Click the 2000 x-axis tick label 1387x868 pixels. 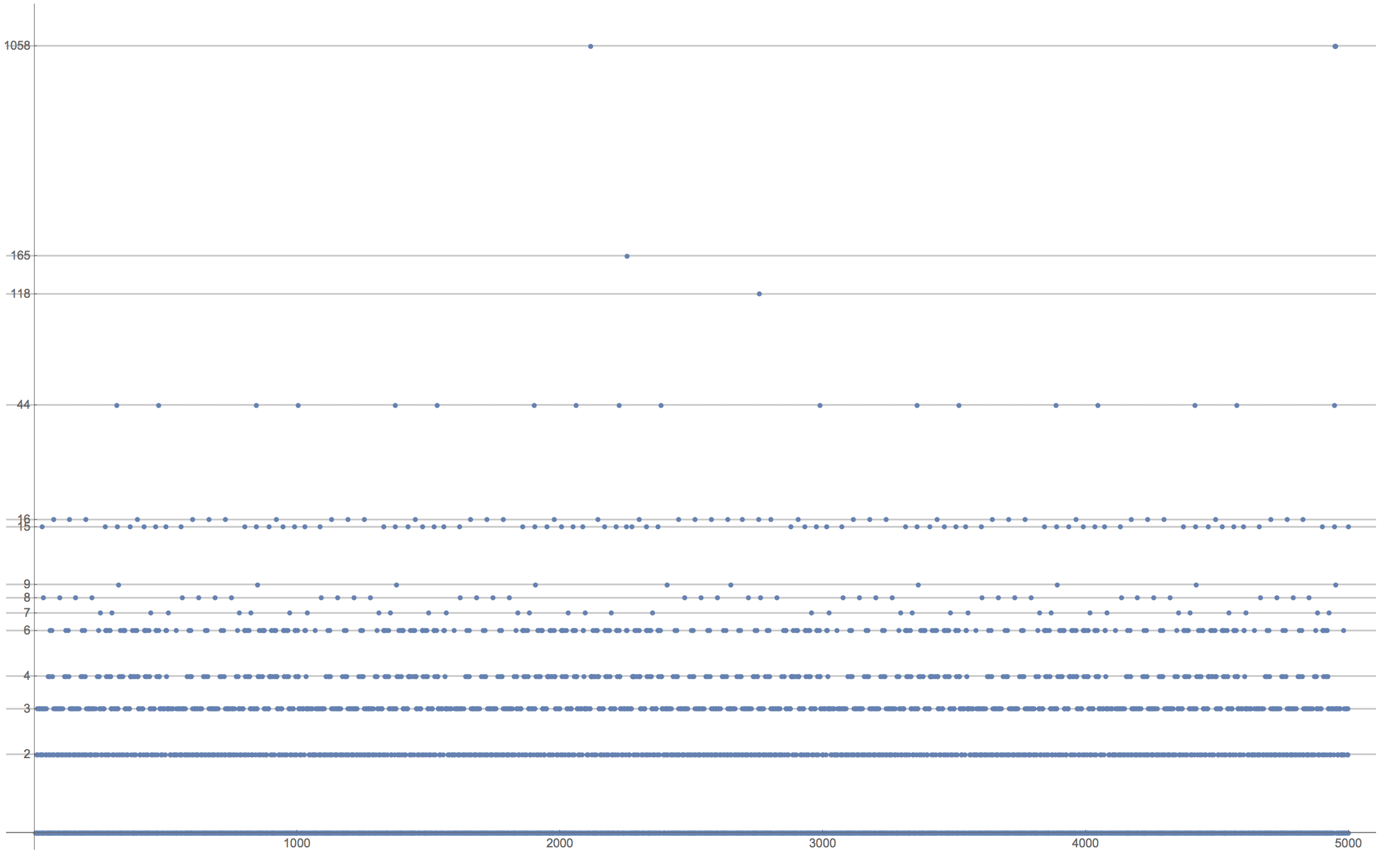559,843
